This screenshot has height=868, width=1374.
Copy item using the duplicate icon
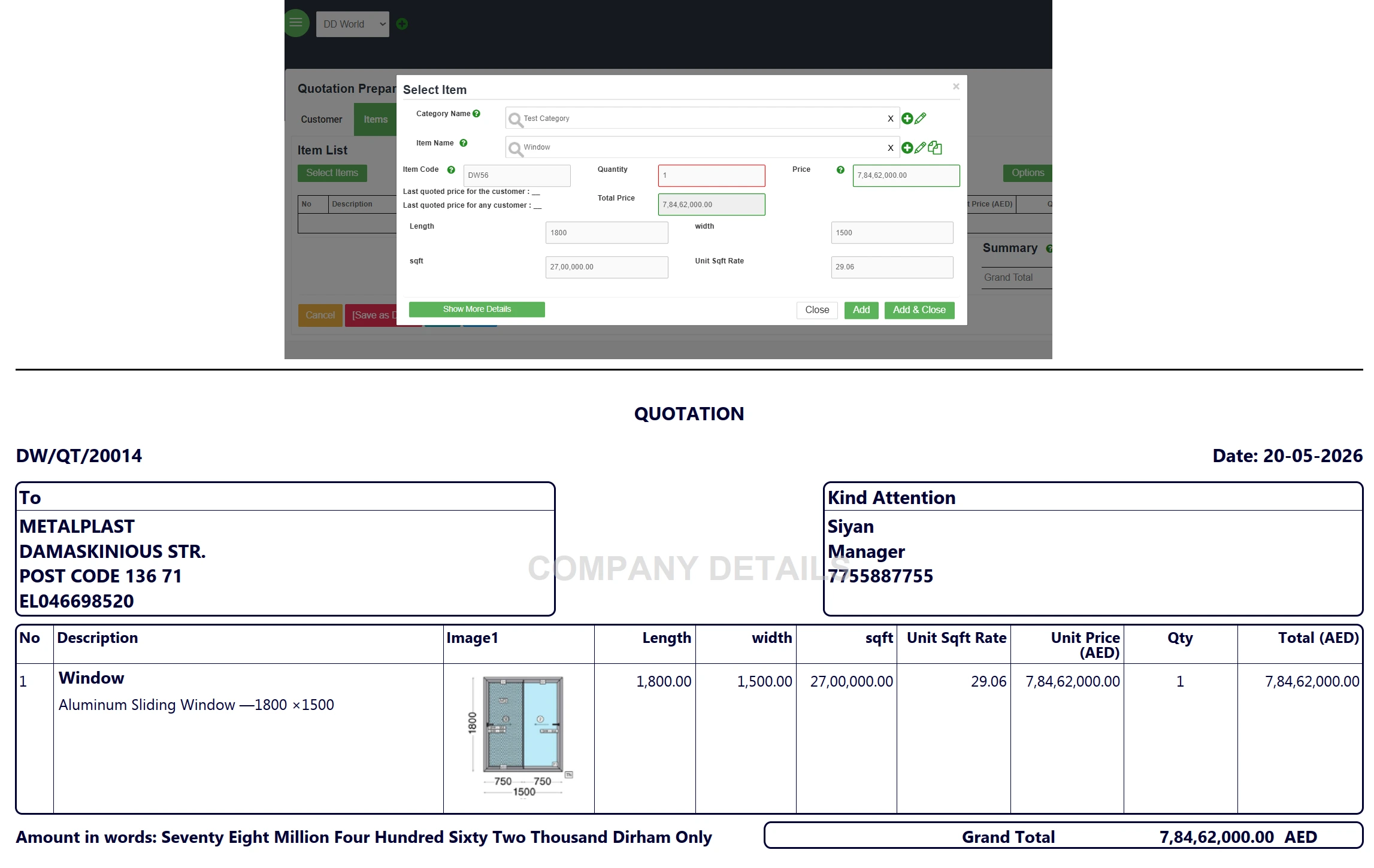coord(935,148)
